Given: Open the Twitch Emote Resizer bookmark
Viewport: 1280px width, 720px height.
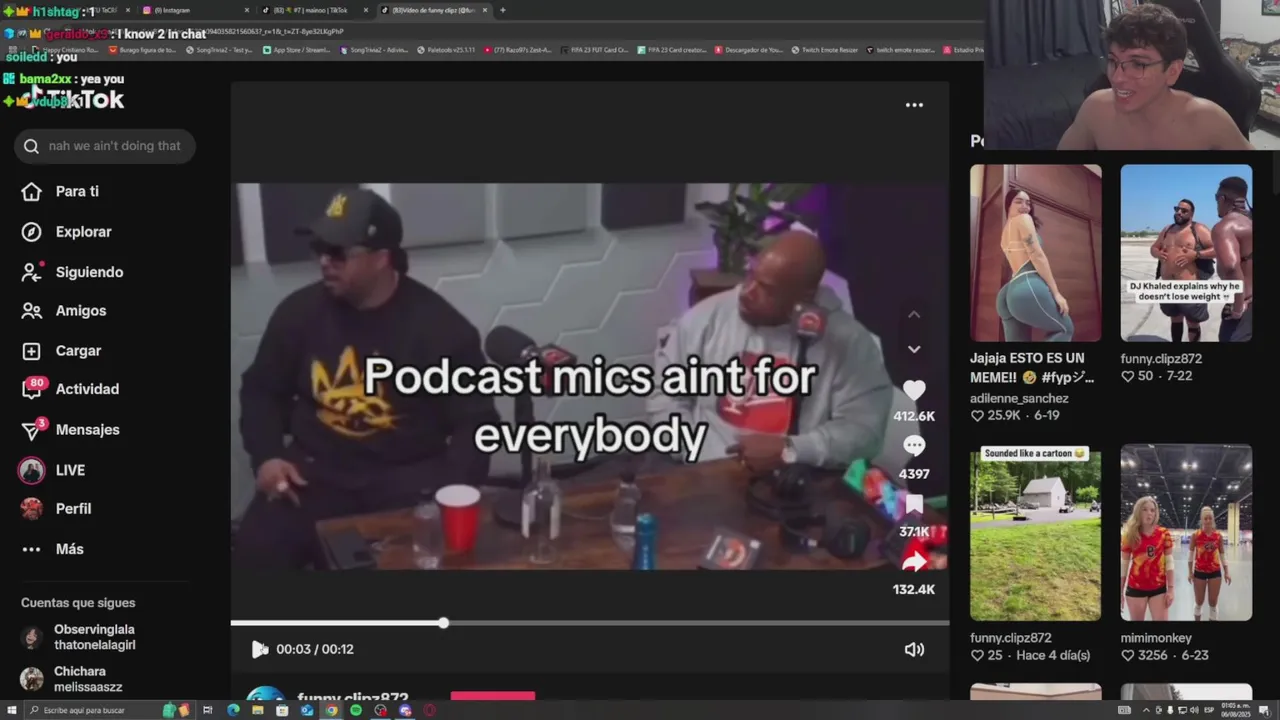Looking at the screenshot, I should [x=825, y=49].
